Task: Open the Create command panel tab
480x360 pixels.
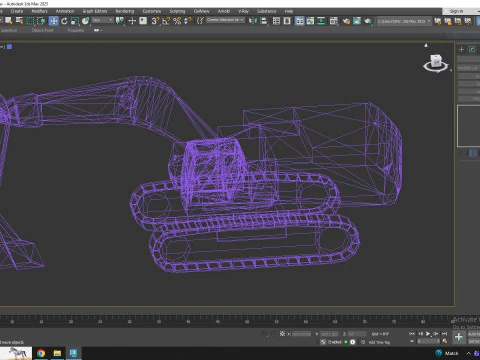Action: pyautogui.click(x=461, y=49)
